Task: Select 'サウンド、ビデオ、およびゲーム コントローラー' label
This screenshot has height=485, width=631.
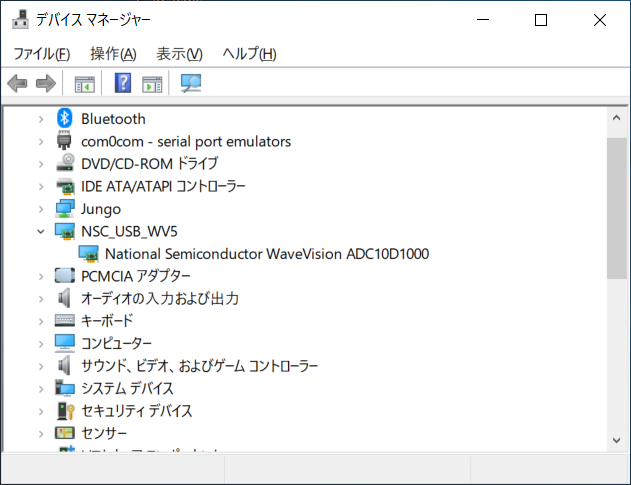Action: click(199, 366)
